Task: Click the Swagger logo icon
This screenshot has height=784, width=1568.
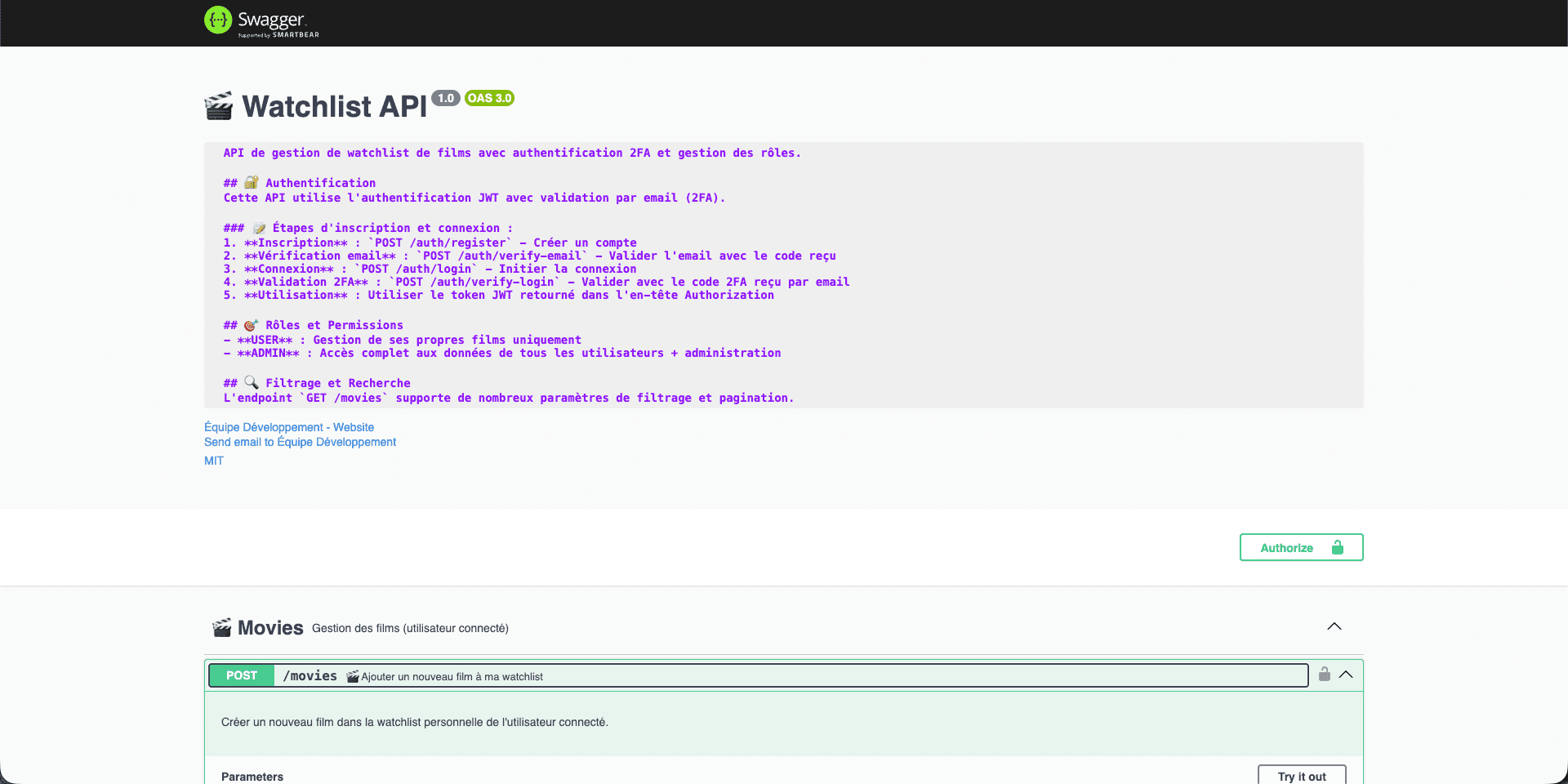Action: click(x=217, y=20)
